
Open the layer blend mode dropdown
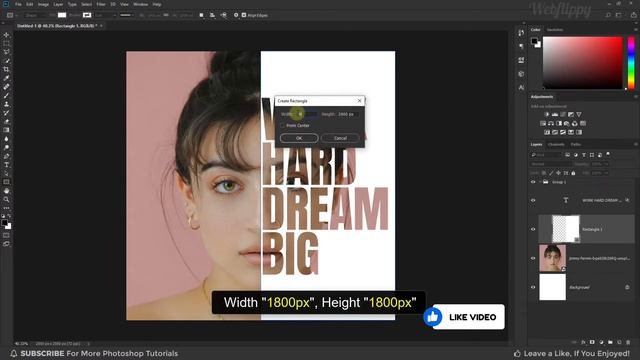coord(550,164)
